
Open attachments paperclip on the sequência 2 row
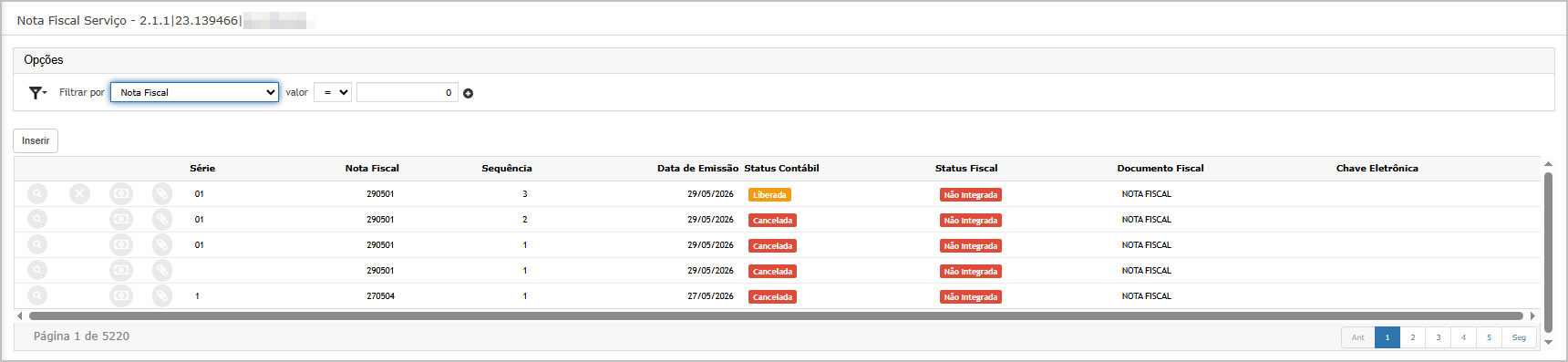click(162, 220)
